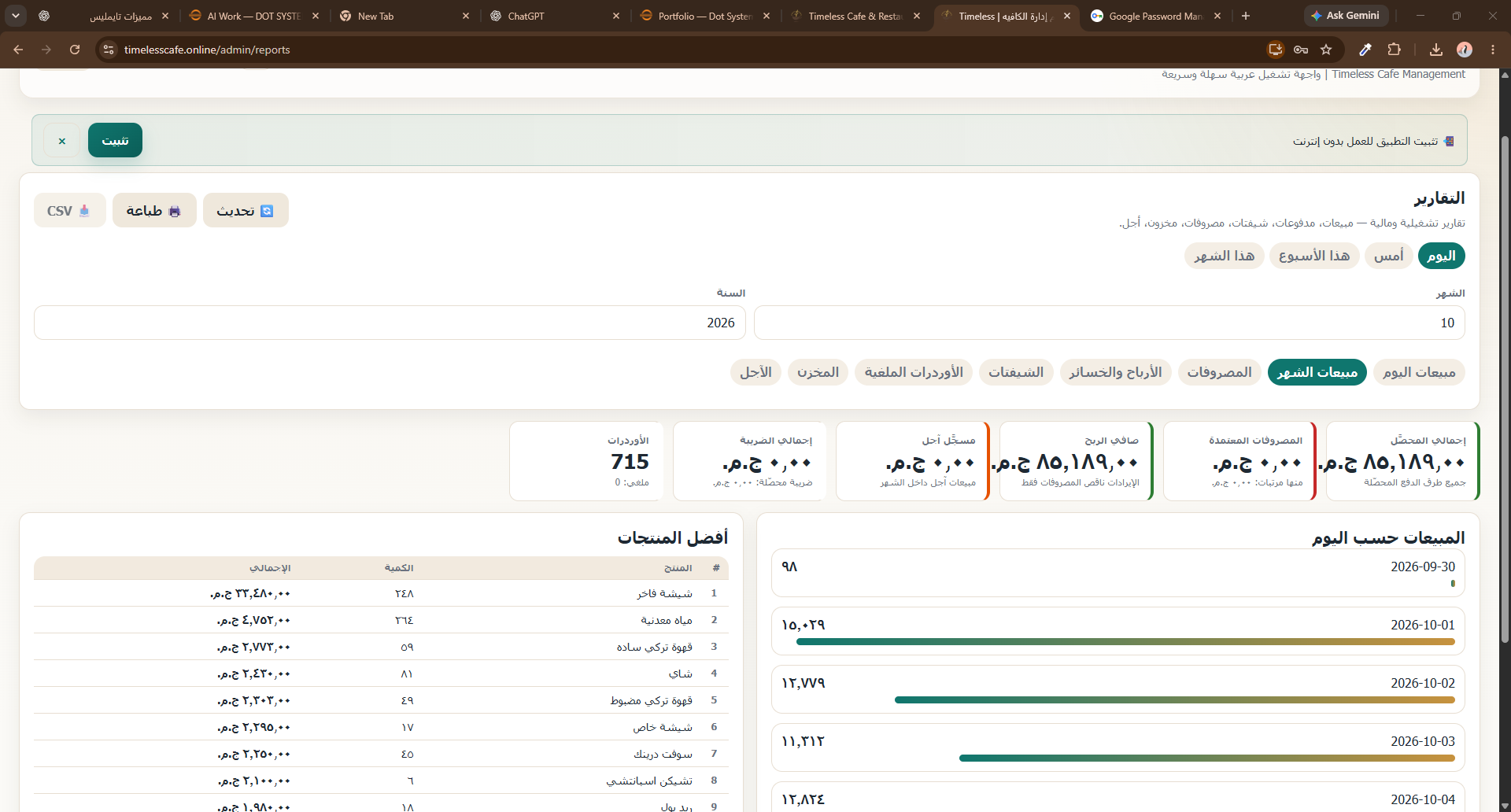This screenshot has height=812, width=1511.
Task: Select the أمس period filter
Action: coord(1388,256)
